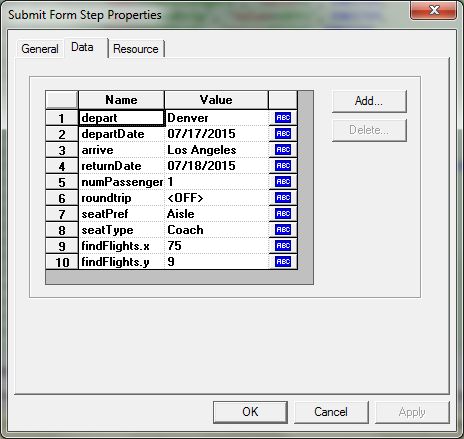This screenshot has height=439, width=464.
Task: Select the roundtrip name cell
Action: point(122,198)
